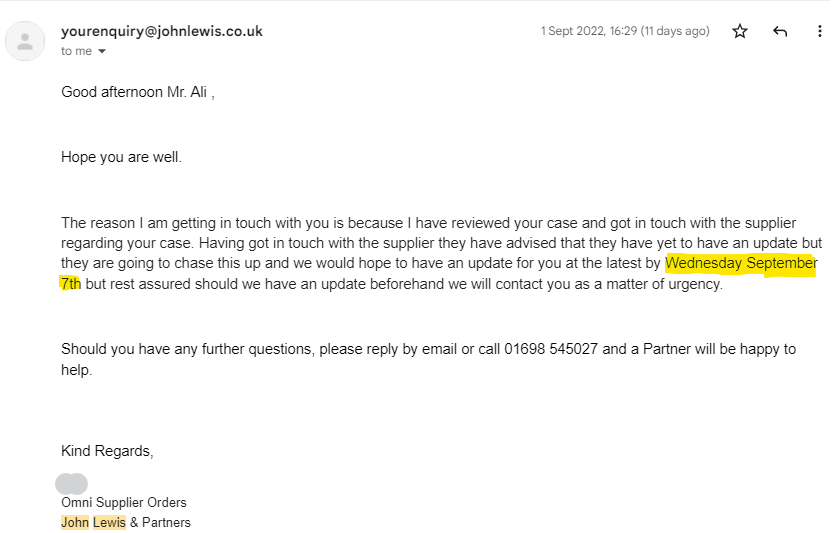Screen dimensions: 836x533
Task: Click the "& Partners" text
Action: tap(160, 522)
